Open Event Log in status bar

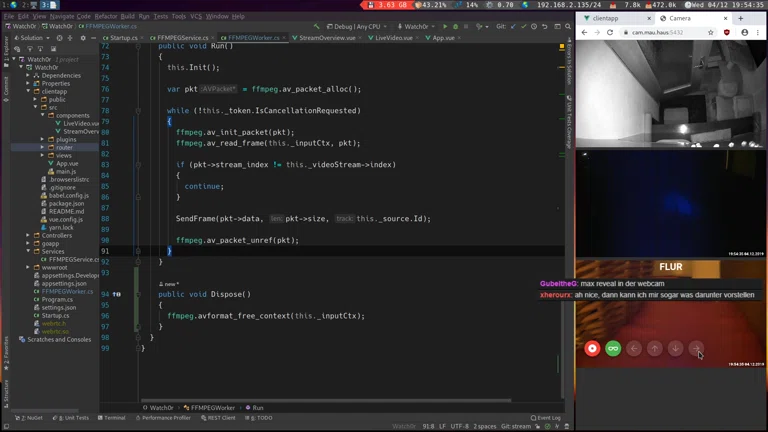(x=546, y=418)
